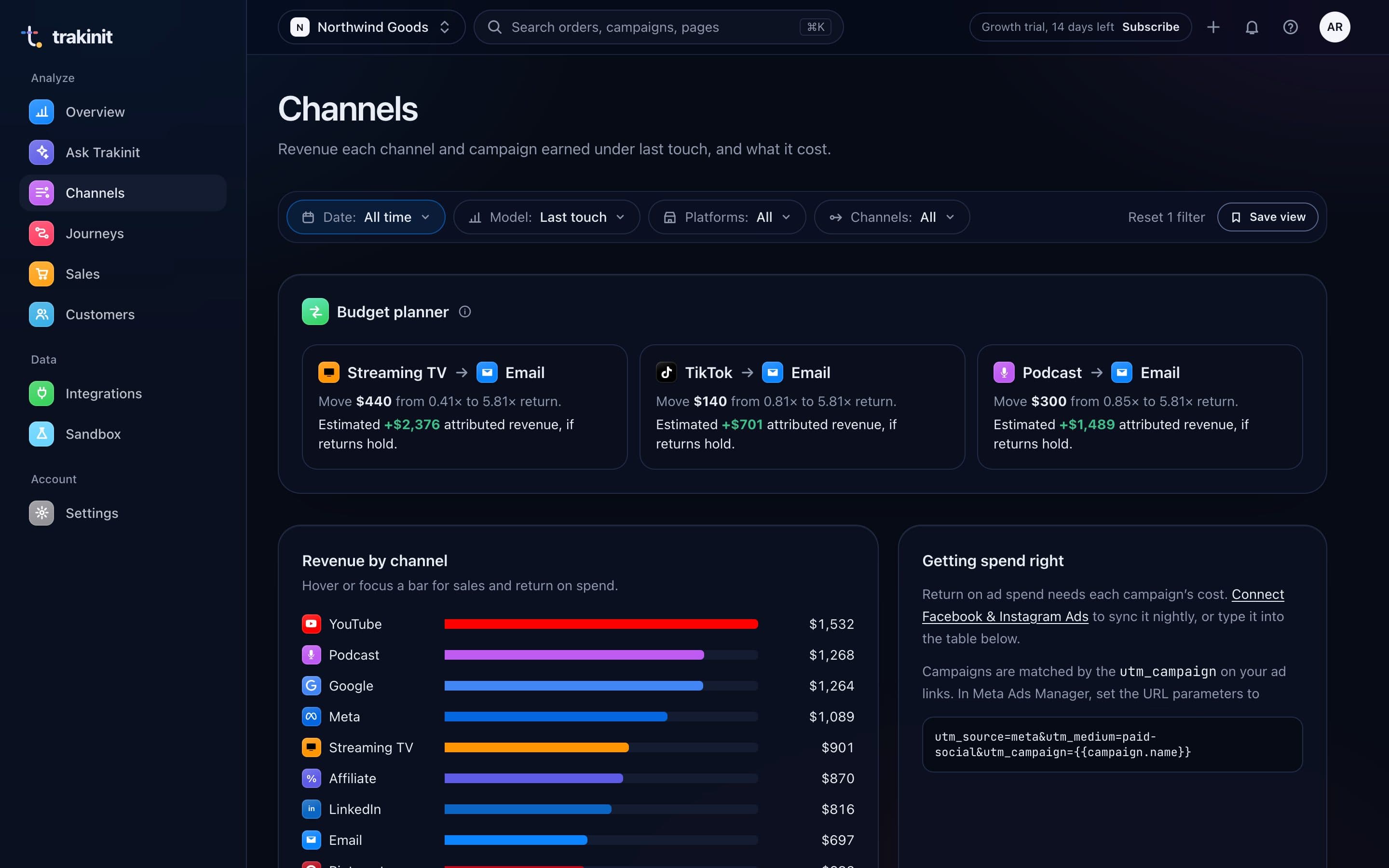Click the Budget planner info icon
The height and width of the screenshot is (868, 1389).
[465, 312]
